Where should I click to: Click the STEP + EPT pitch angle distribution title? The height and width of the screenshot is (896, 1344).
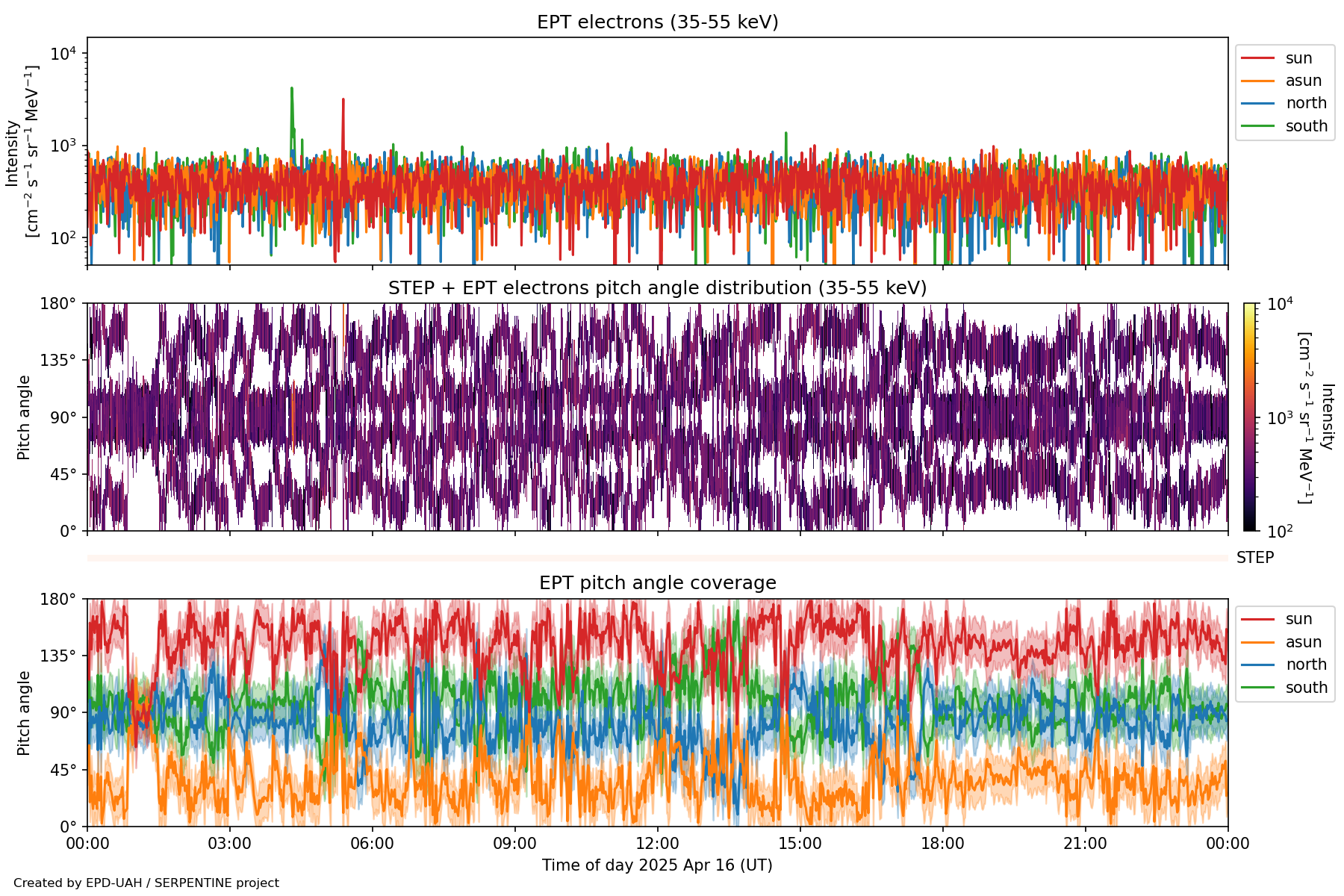pyautogui.click(x=657, y=288)
